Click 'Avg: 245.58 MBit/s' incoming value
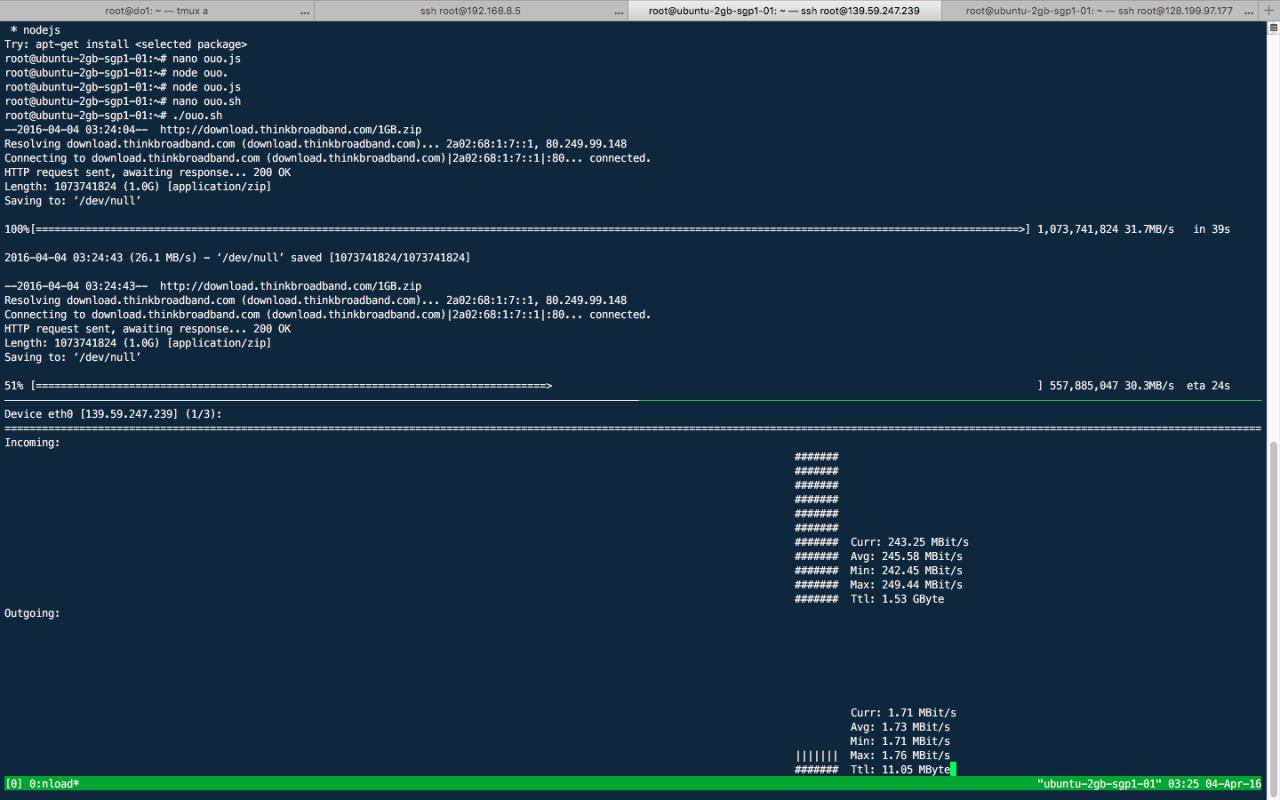 click(906, 556)
